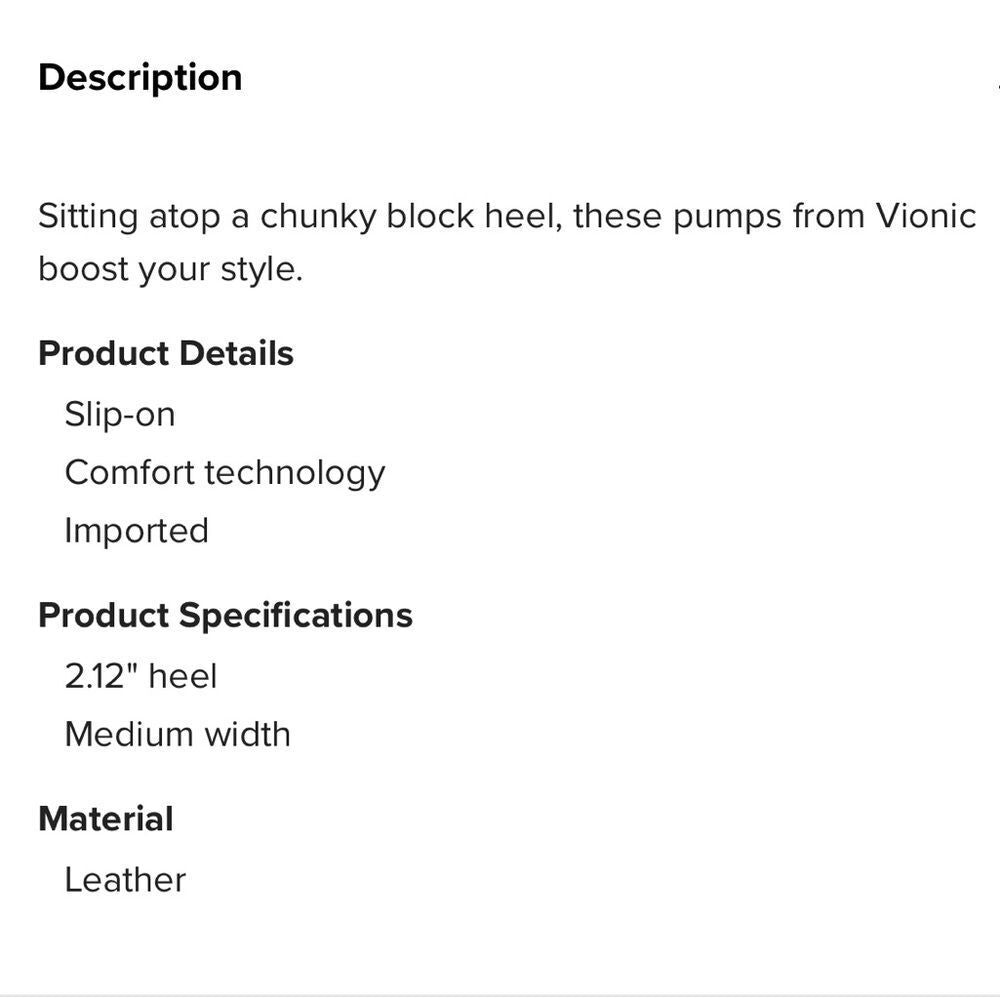Click the Comfort technology detail item
Image resolution: width=1000 pixels, height=1000 pixels.
(x=225, y=473)
